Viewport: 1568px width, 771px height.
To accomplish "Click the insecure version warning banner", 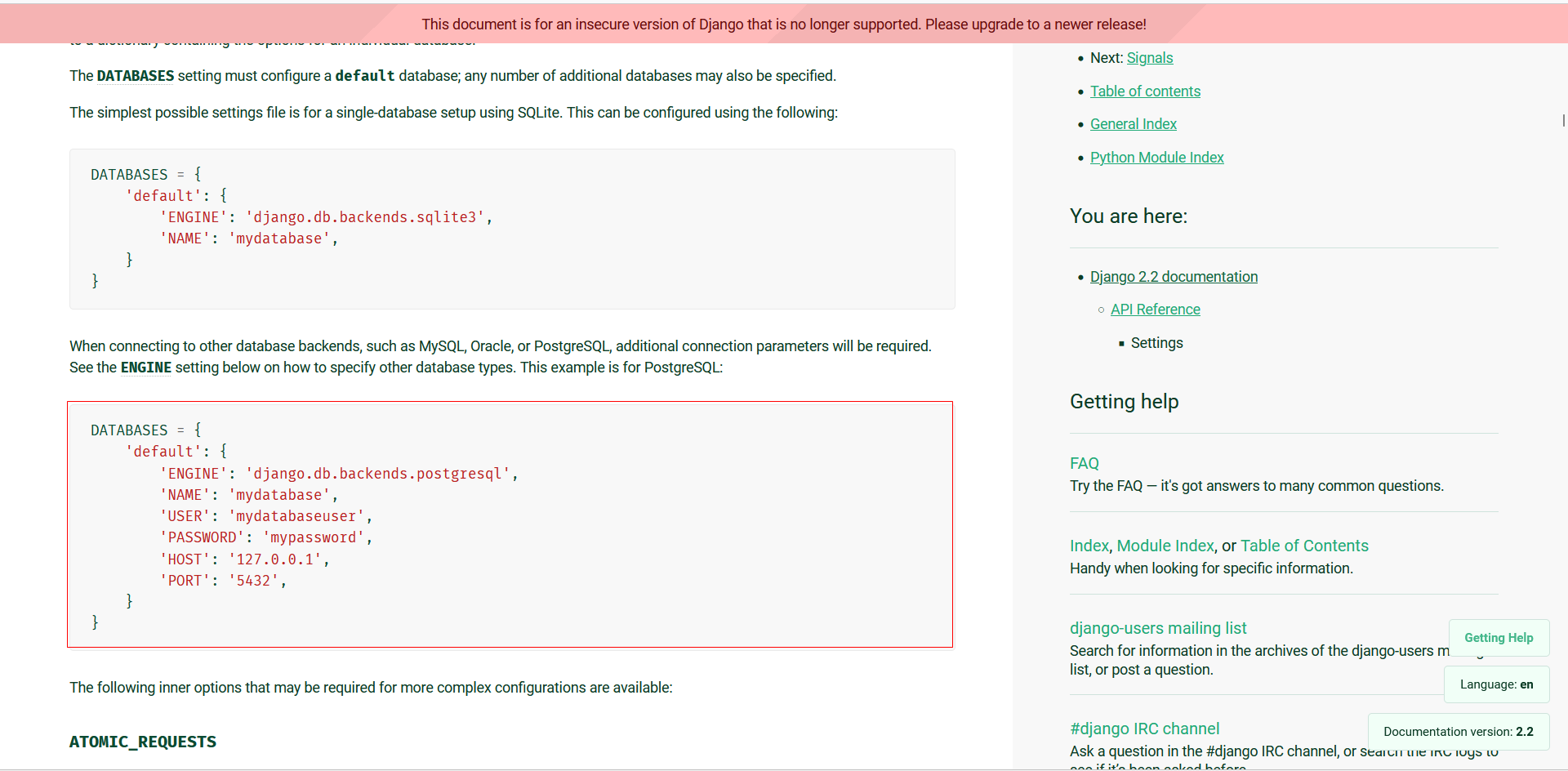I will click(x=784, y=24).
